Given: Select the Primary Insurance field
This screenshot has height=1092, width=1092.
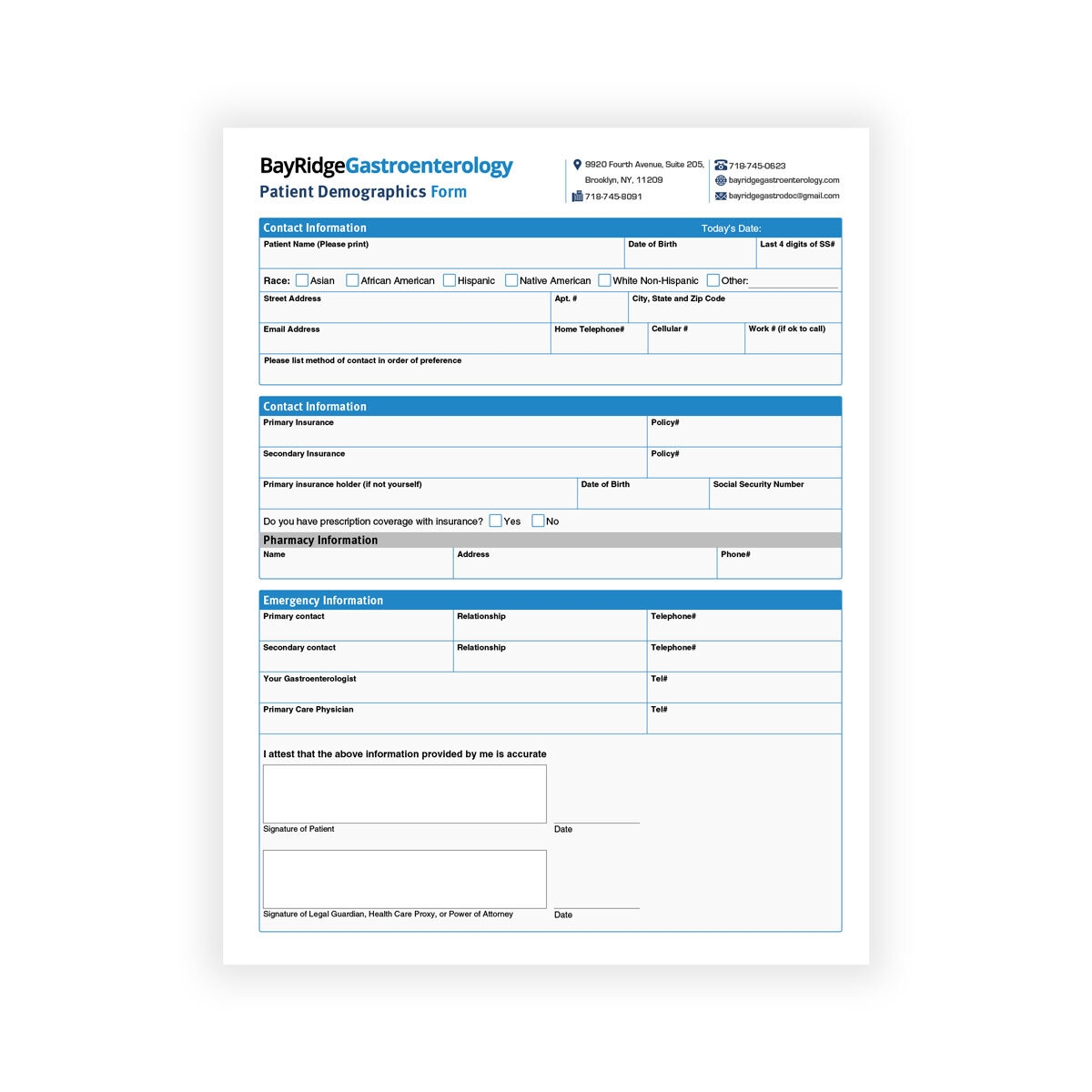Looking at the screenshot, I should click(x=452, y=436).
